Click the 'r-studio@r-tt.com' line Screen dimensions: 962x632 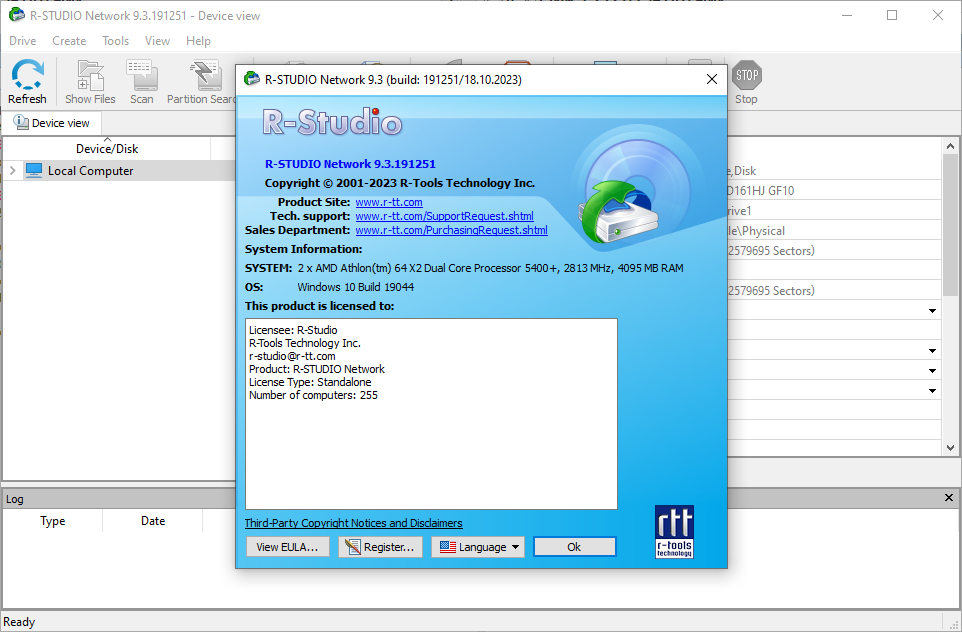tap(292, 356)
